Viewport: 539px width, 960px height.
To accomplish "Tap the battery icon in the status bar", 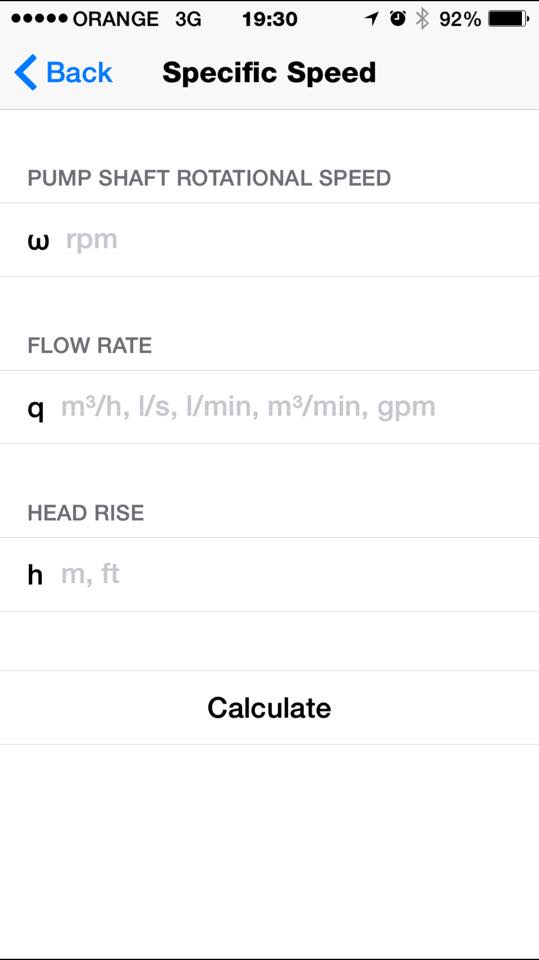I will [508, 19].
